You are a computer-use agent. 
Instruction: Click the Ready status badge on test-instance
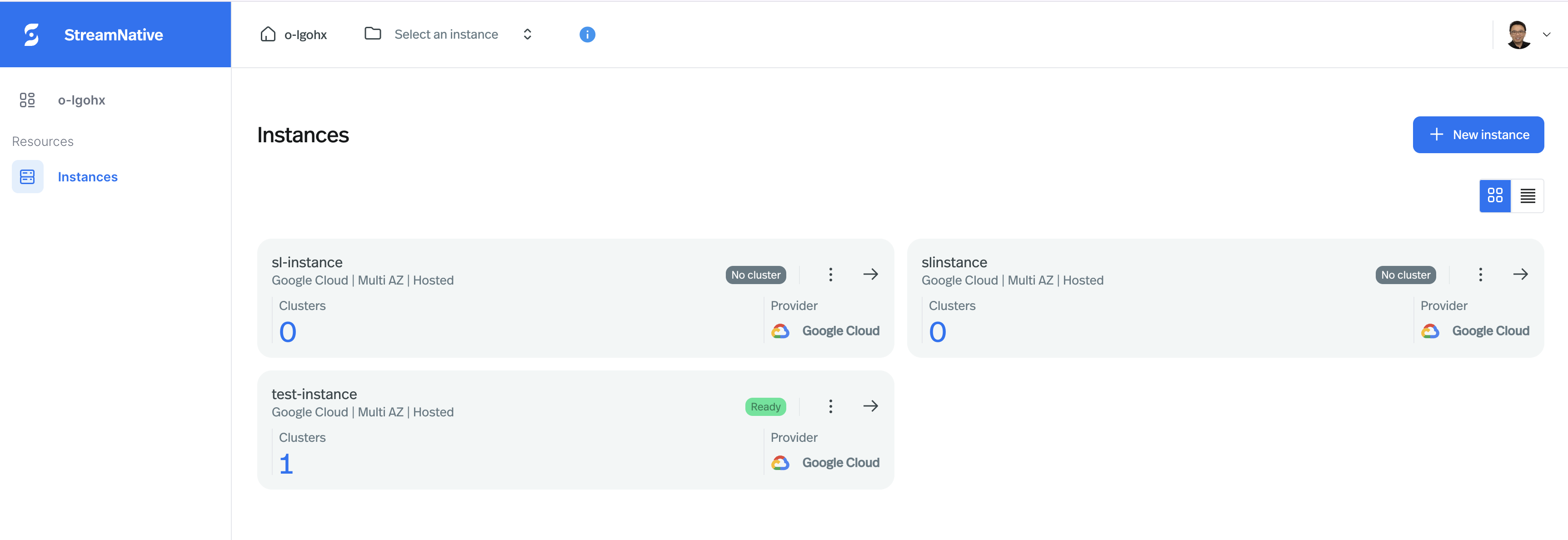tap(766, 405)
